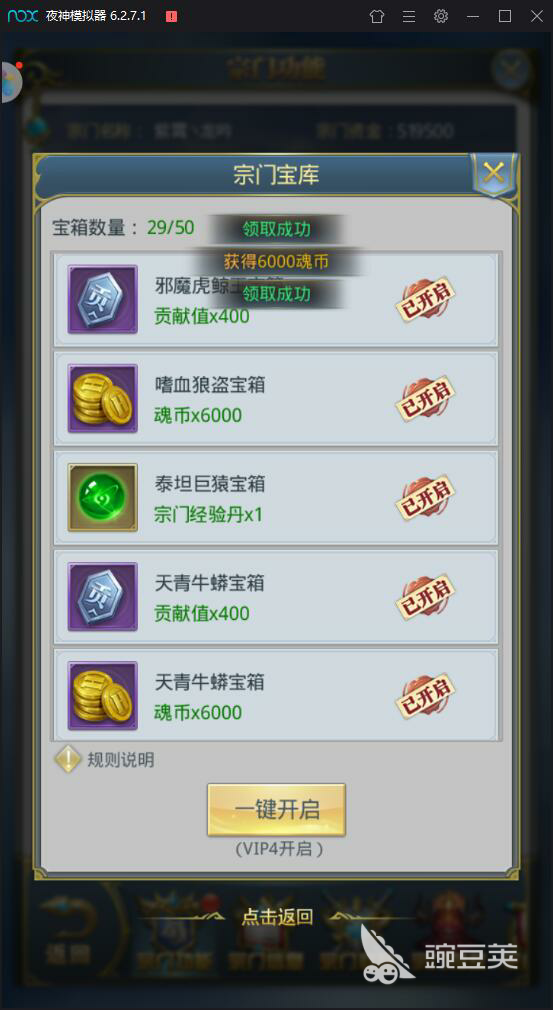Click 已开启 stamp on the bottom 魂币x6000 row
The height and width of the screenshot is (1010, 553).
[x=425, y=696]
